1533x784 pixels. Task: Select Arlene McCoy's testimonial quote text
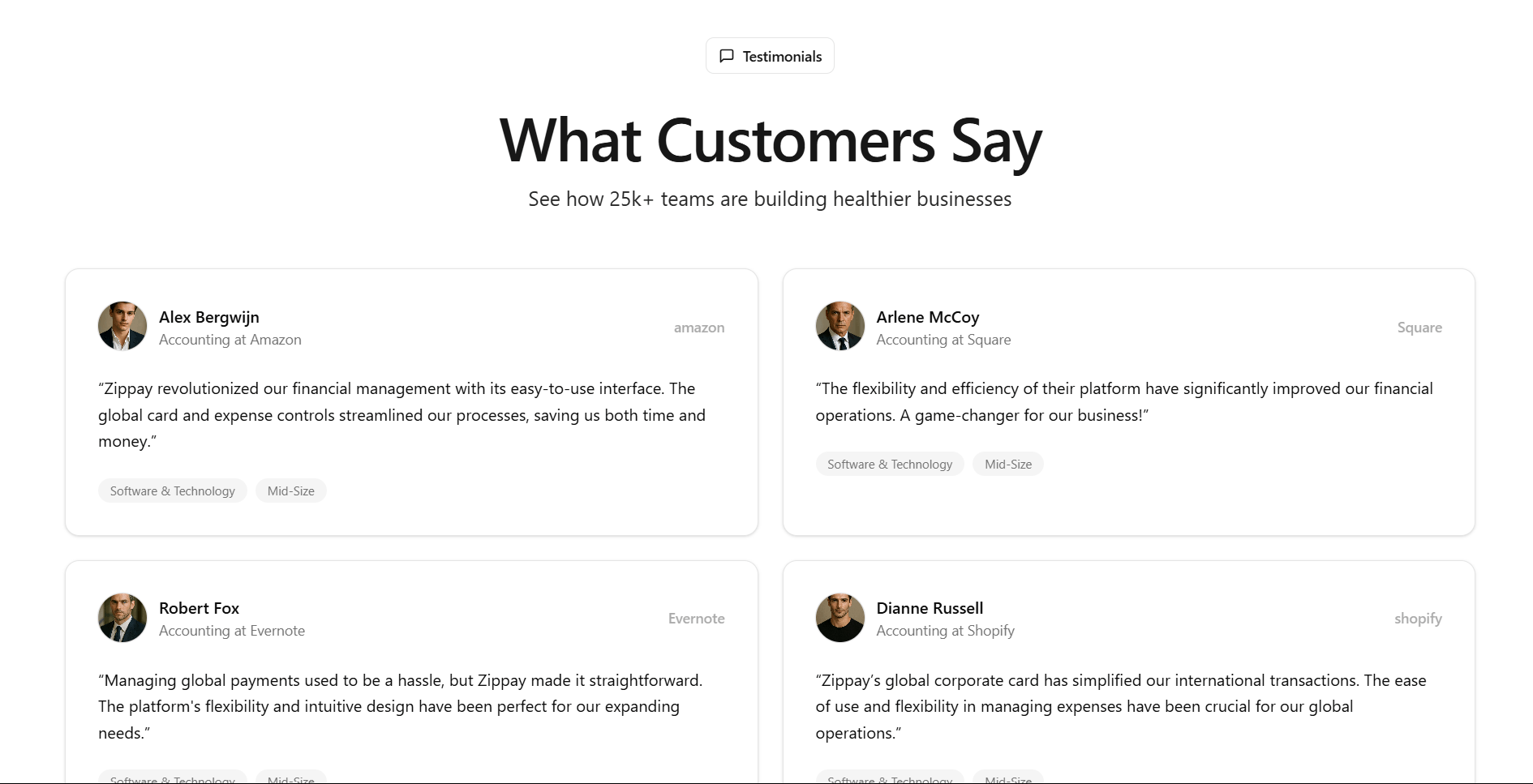1124,402
